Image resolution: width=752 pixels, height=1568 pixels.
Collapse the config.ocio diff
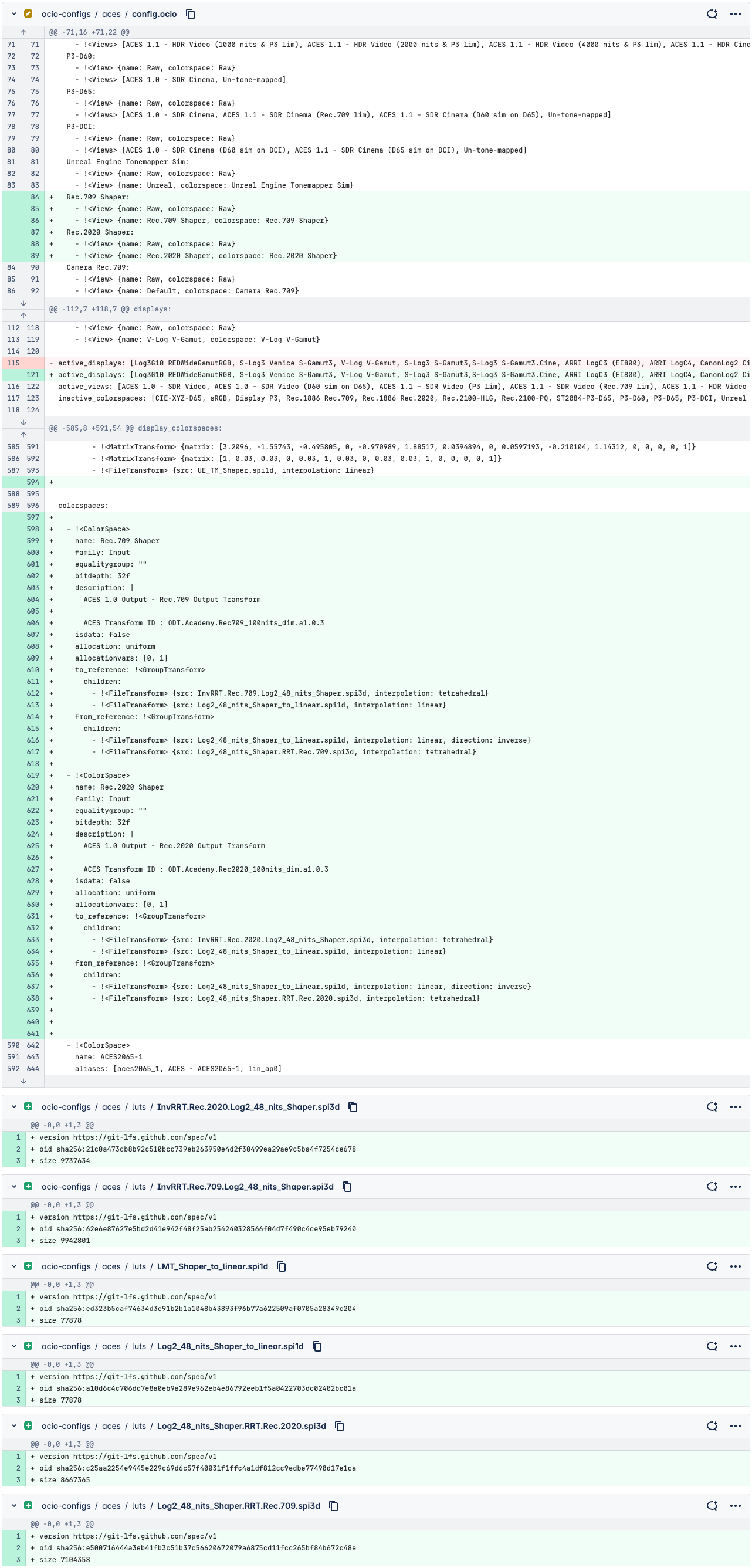click(14, 14)
